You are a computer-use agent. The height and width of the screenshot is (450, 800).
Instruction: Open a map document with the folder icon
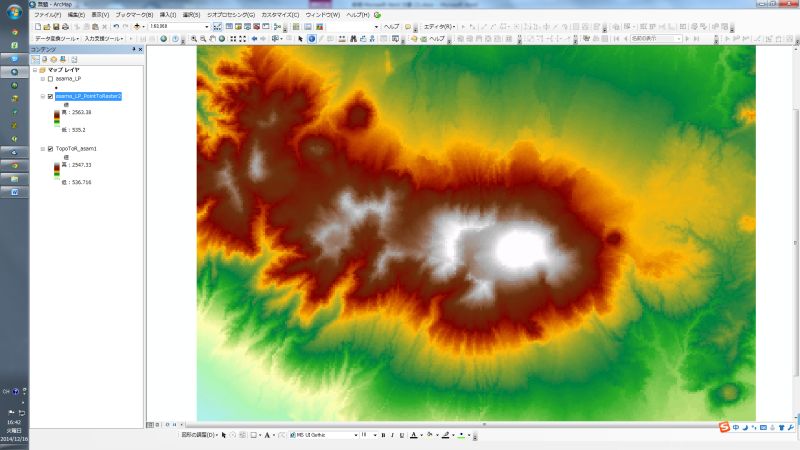tap(46, 27)
